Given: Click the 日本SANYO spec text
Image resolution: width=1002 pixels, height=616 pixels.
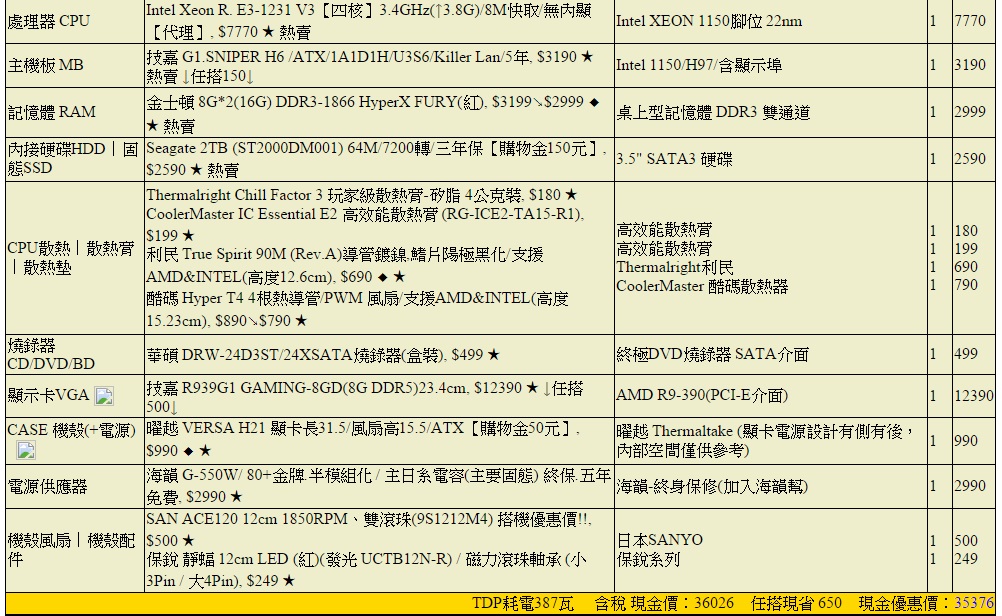Looking at the screenshot, I should (659, 540).
